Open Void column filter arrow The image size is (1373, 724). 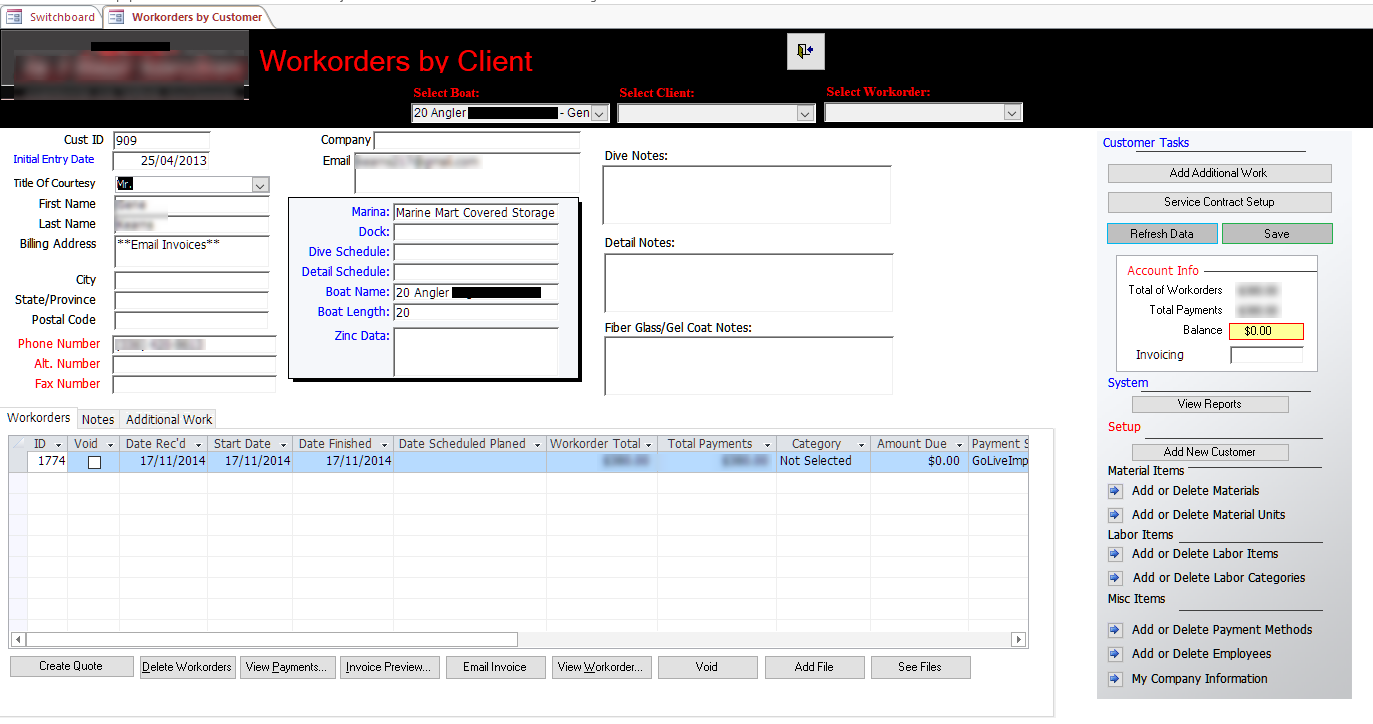point(109,444)
